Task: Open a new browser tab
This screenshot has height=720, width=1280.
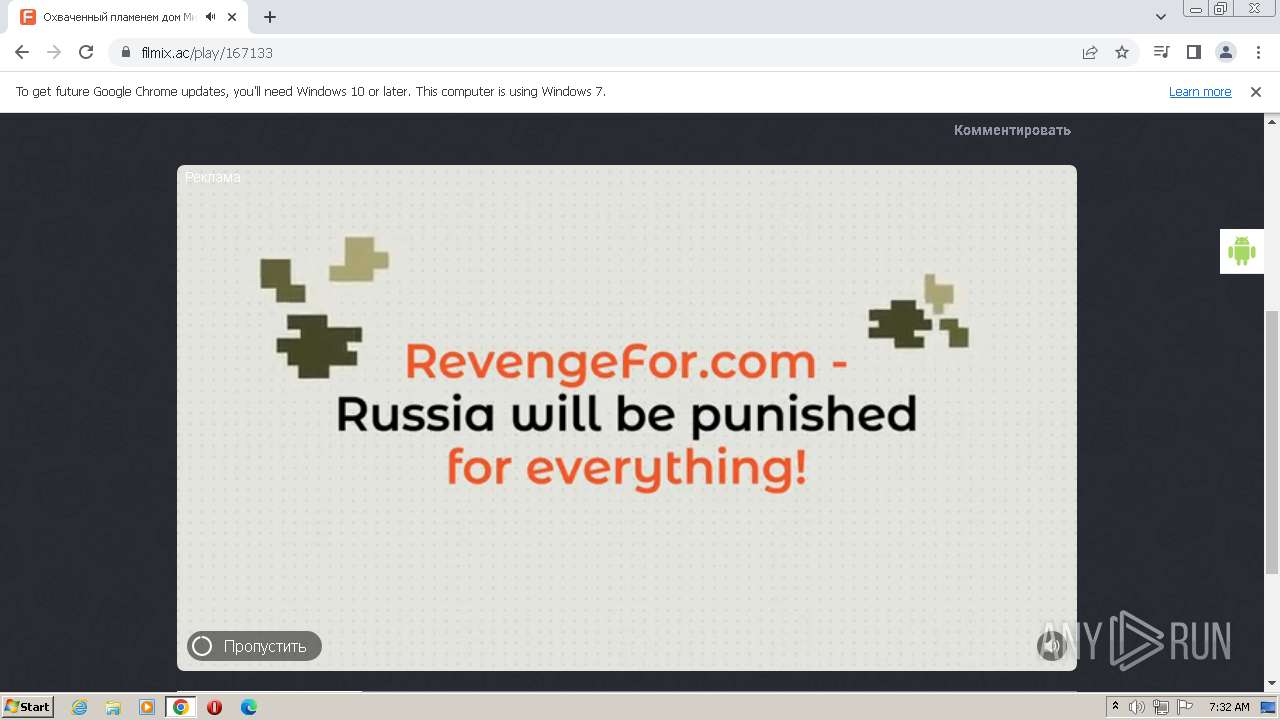Action: pos(270,17)
